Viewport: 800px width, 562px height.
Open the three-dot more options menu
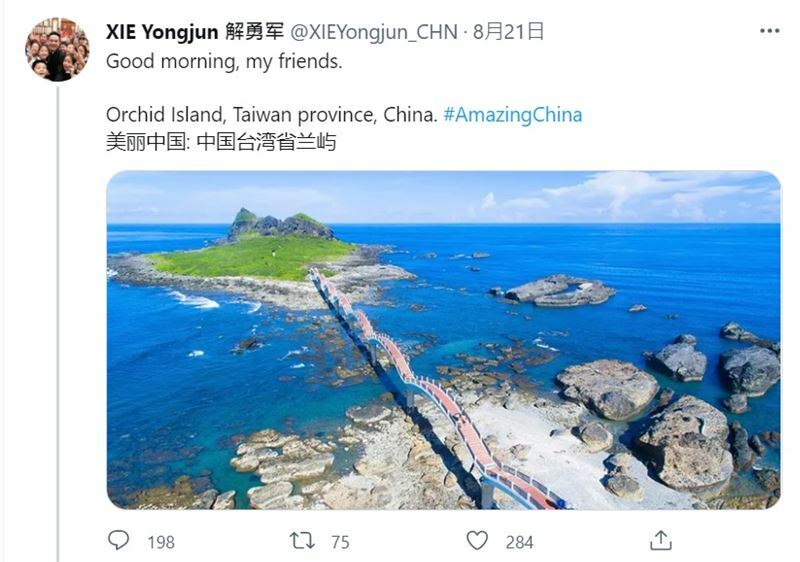tap(769, 31)
